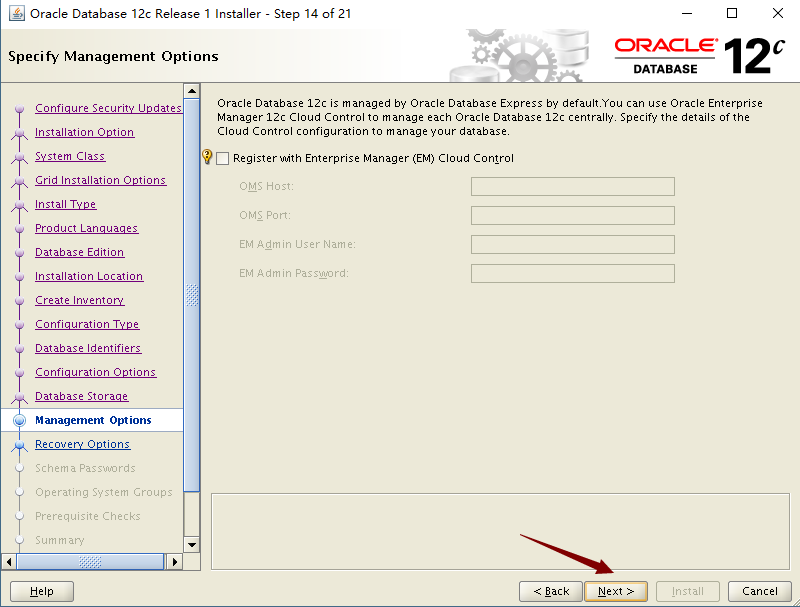This screenshot has height=607, width=800.
Task: Click the step list vertical scrollbar thumb
Action: [x=192, y=295]
